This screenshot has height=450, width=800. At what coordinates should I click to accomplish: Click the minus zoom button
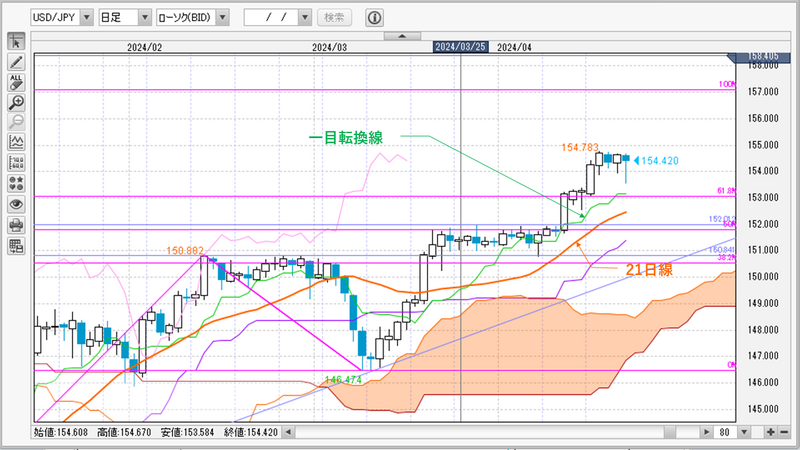[x=783, y=432]
